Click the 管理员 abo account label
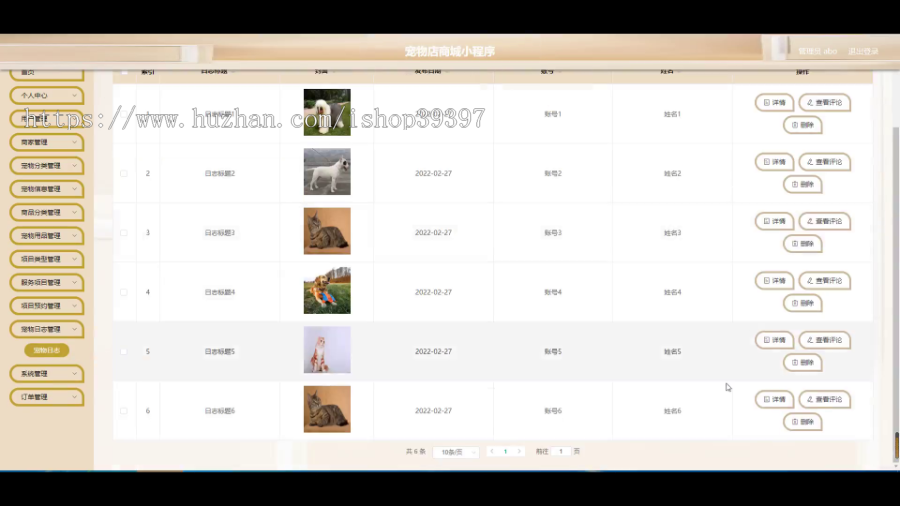This screenshot has height=506, width=900. tap(817, 52)
